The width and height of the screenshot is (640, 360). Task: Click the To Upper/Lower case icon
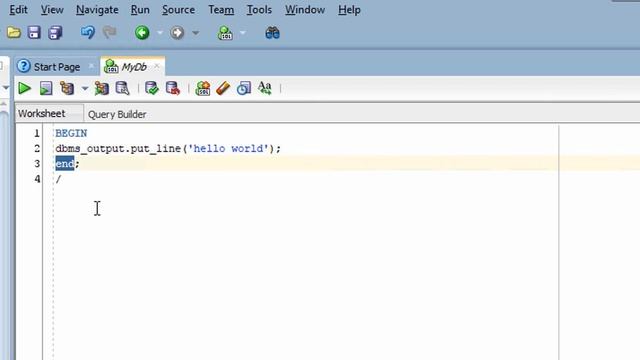pyautogui.click(x=264, y=88)
